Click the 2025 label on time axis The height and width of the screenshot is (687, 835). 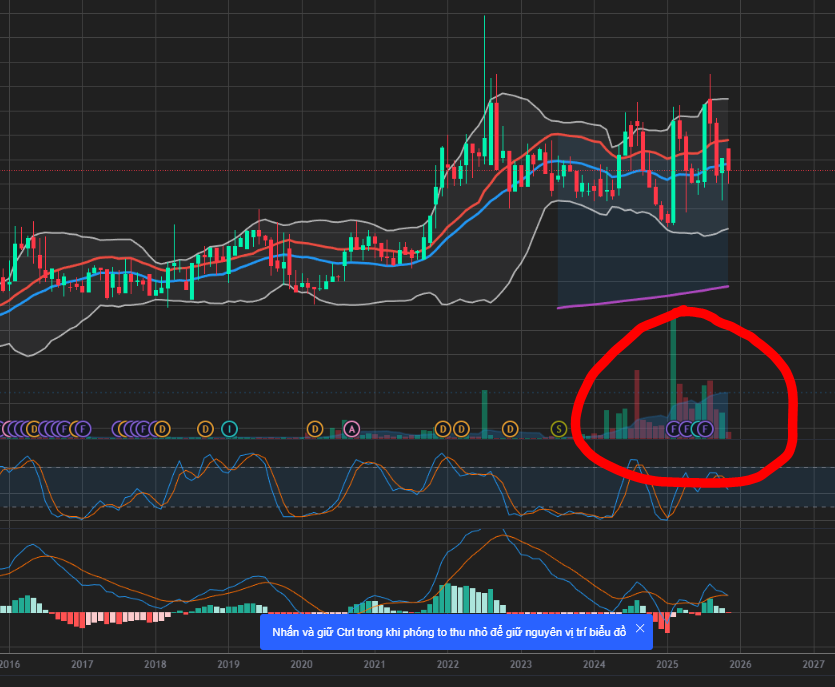pyautogui.click(x=667, y=664)
